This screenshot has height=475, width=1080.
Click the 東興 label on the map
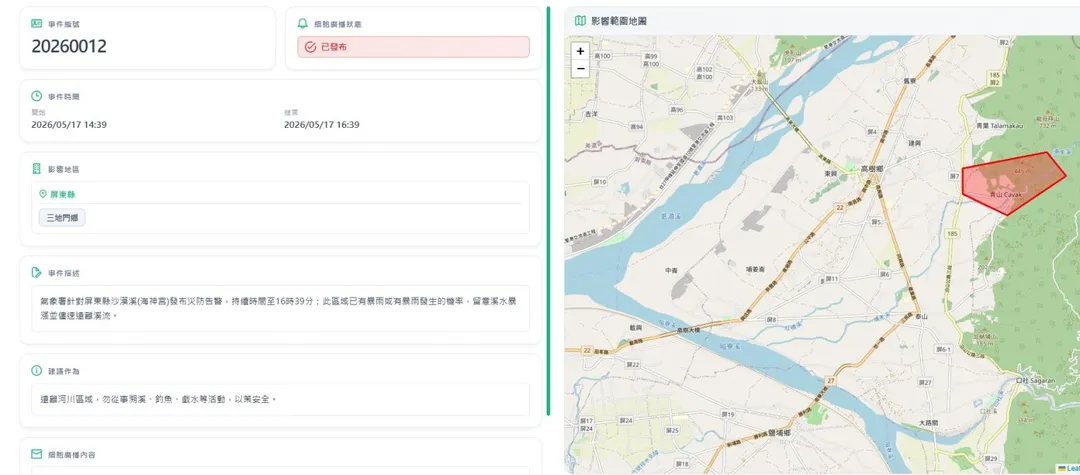pos(830,175)
